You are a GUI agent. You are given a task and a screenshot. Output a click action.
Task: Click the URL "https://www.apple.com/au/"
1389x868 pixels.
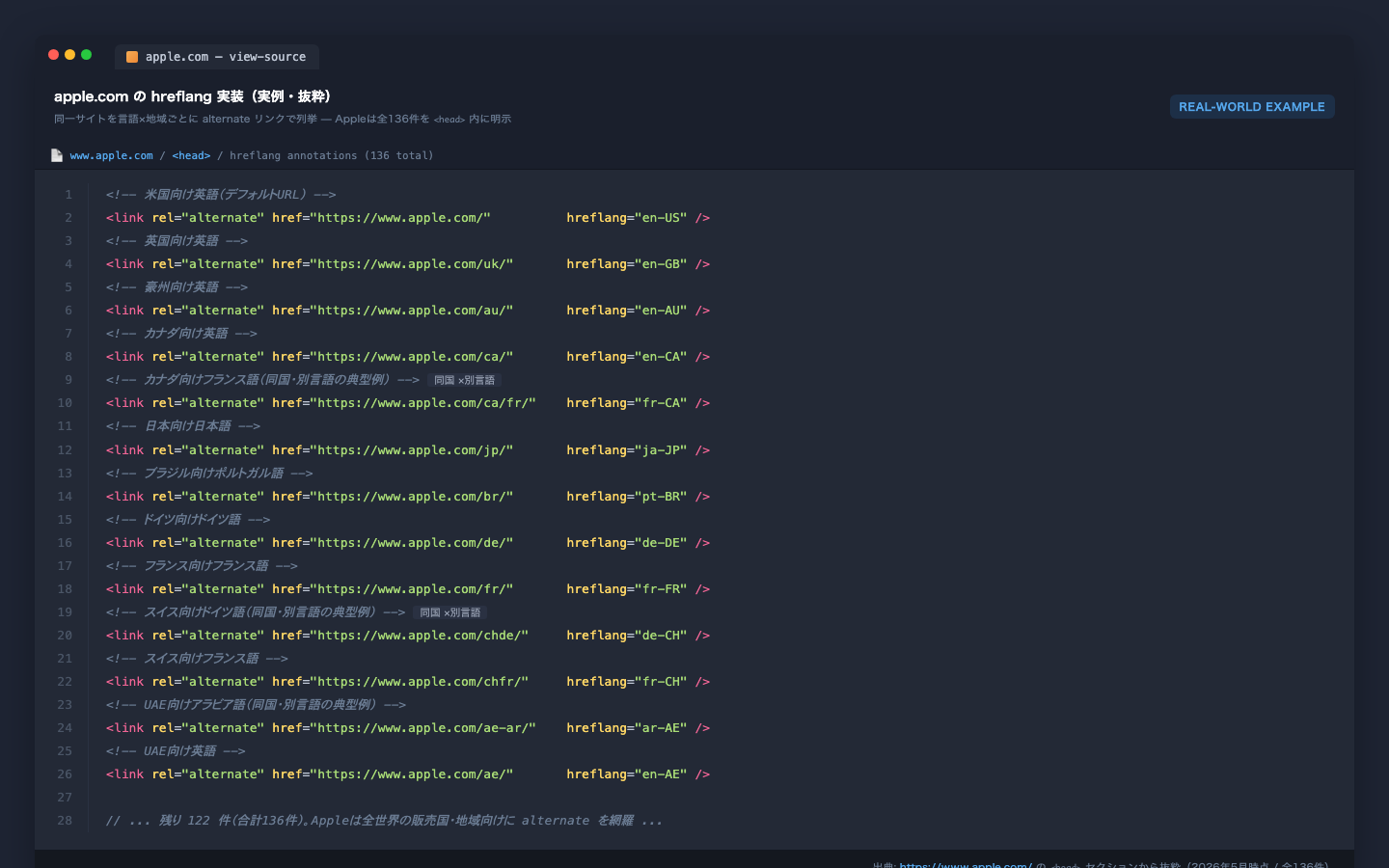pyautogui.click(x=412, y=311)
